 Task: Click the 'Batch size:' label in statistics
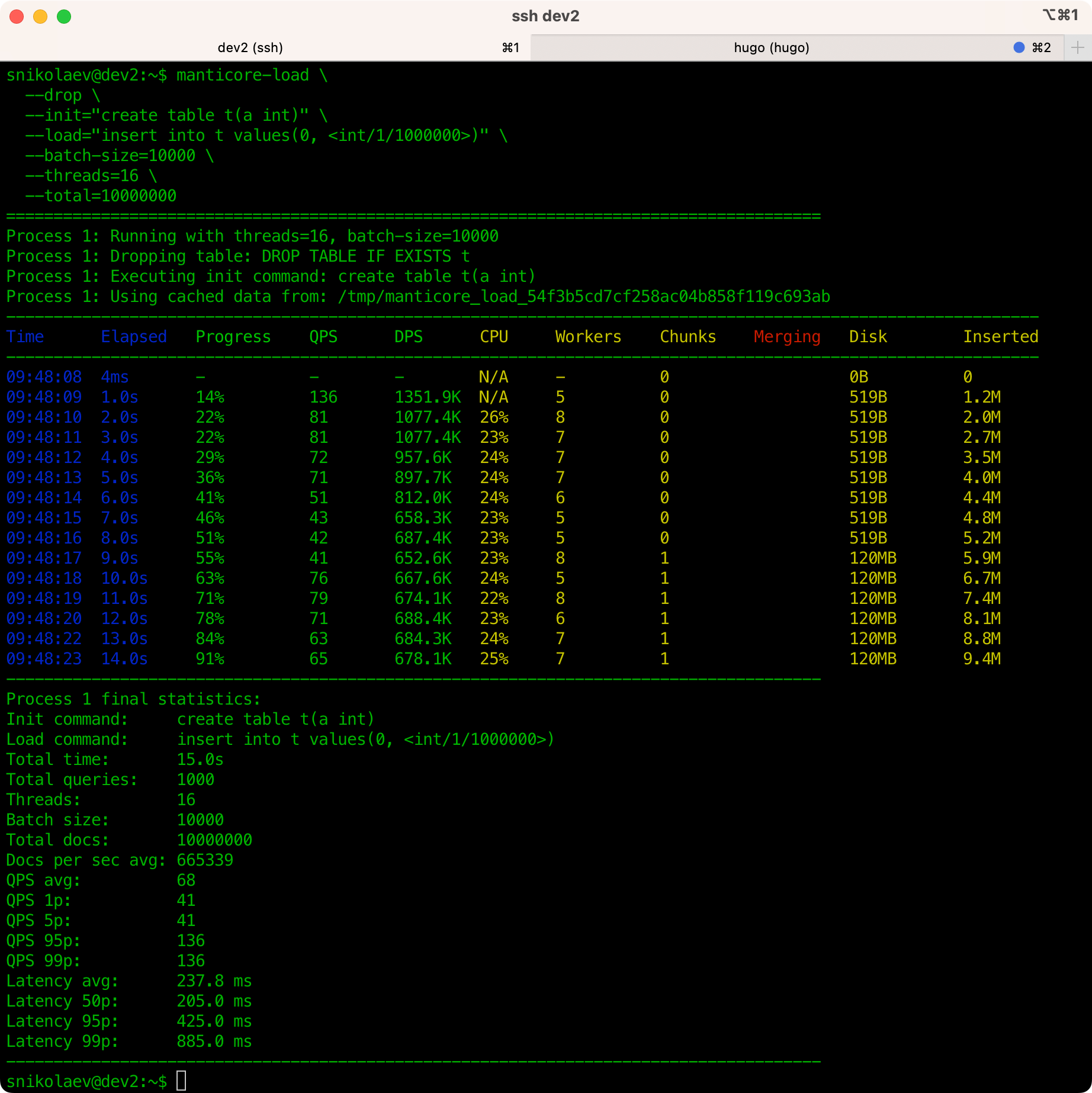pos(58,820)
